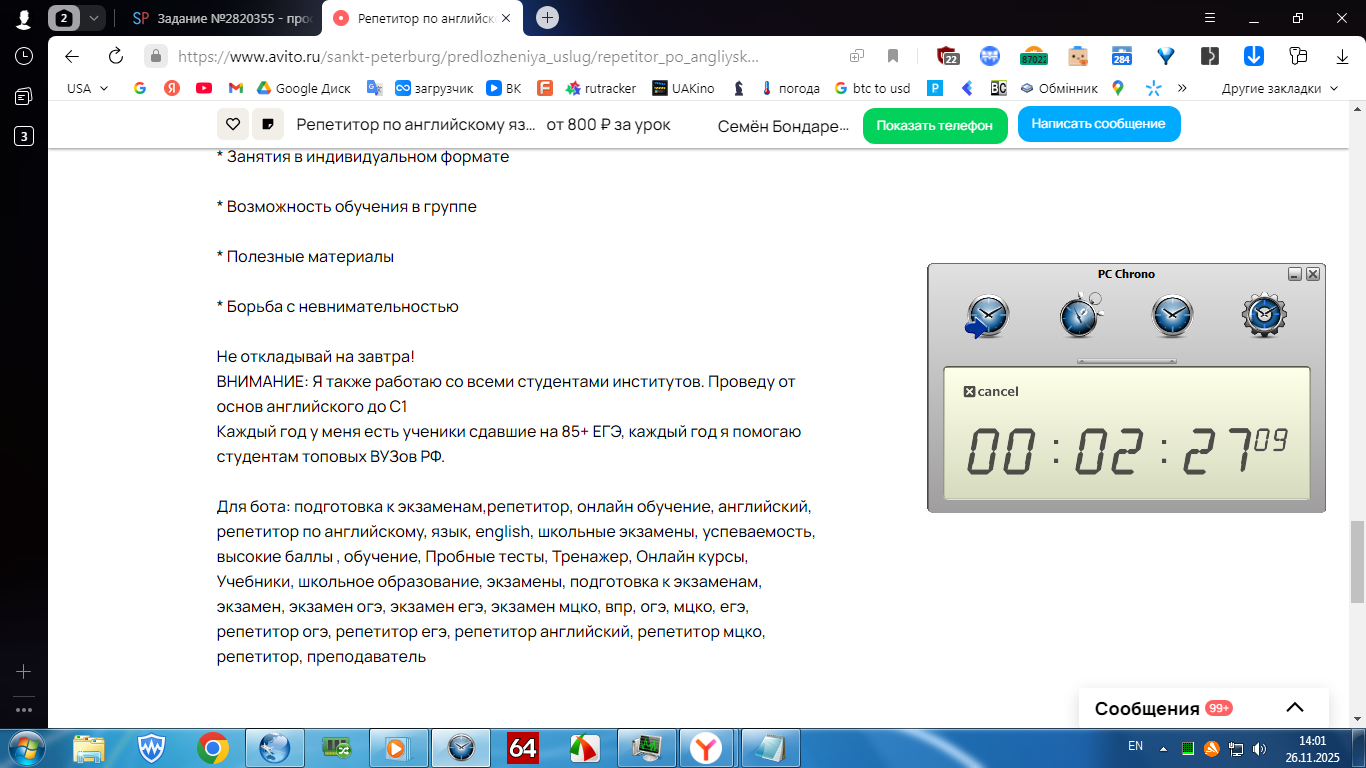Add the ad to favorites with the heart icon
The width and height of the screenshot is (1366, 768).
[x=232, y=124]
